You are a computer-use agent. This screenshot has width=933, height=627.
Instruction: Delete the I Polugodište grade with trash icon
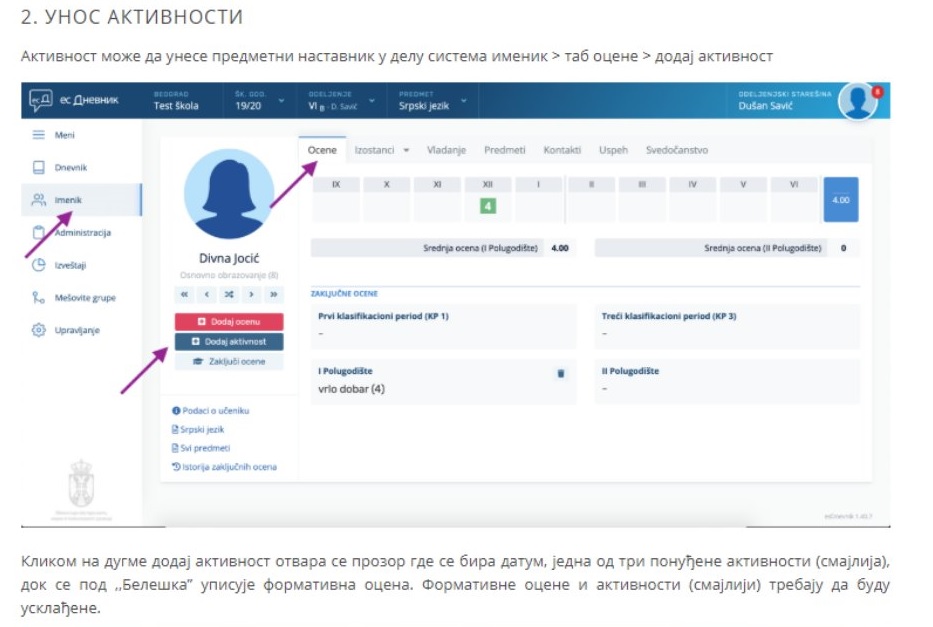tap(560, 373)
